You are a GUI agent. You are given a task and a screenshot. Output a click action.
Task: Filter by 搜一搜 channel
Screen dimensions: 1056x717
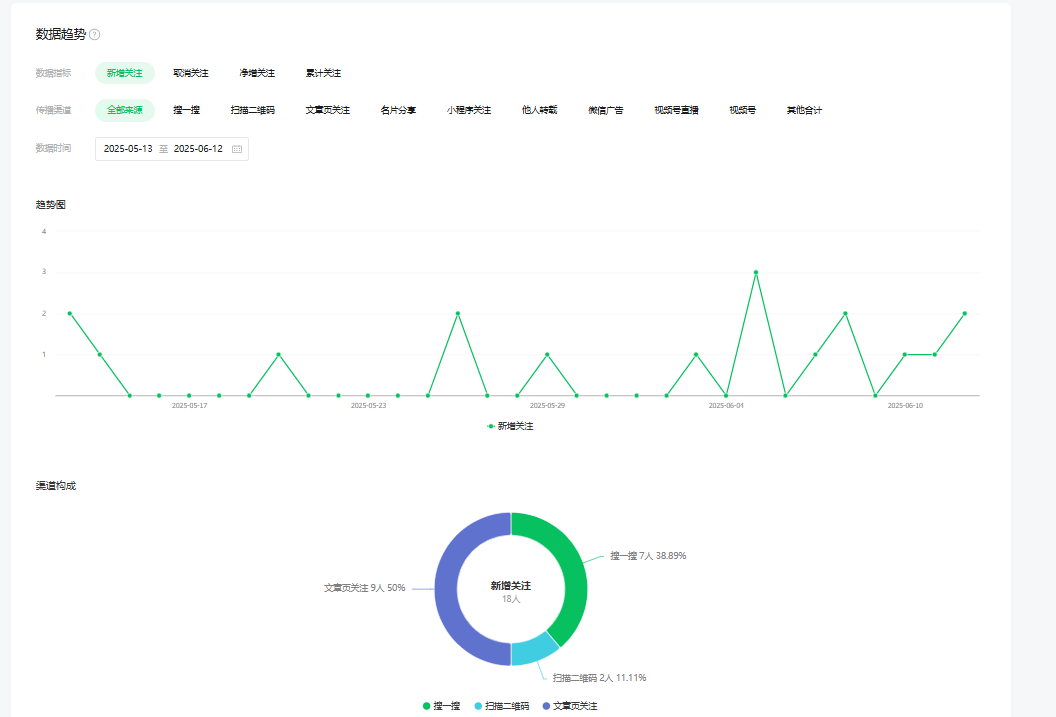click(187, 110)
